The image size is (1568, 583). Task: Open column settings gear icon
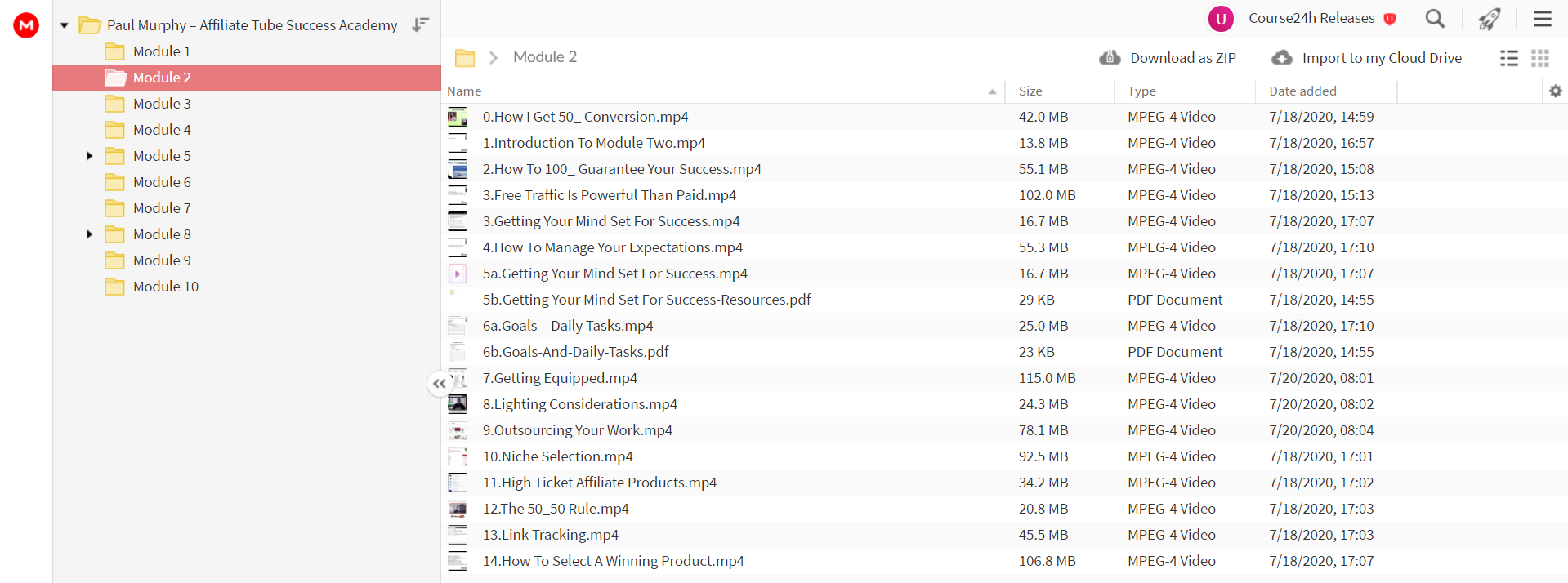1556,91
